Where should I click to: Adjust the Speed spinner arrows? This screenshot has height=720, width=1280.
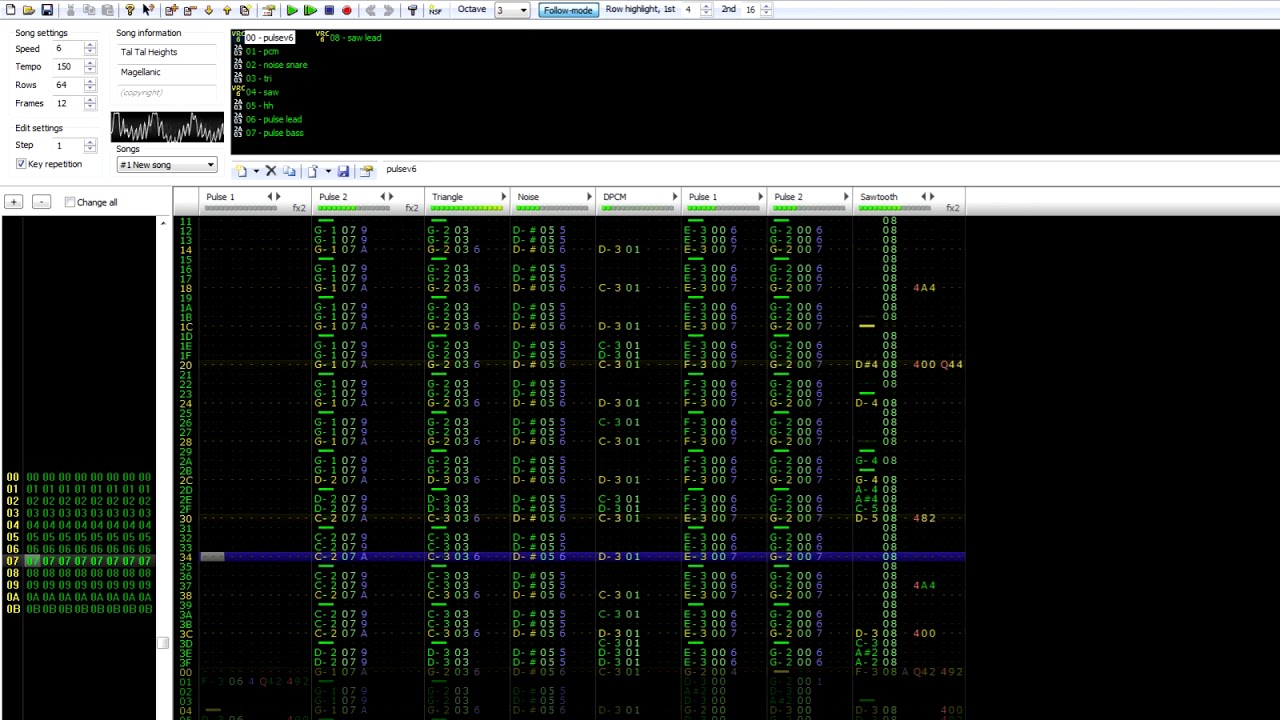pyautogui.click(x=90, y=48)
